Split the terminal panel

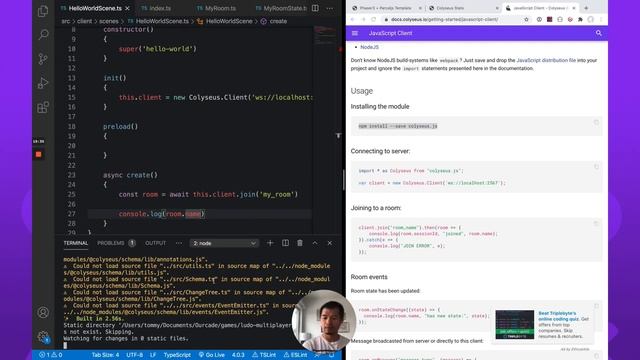pyautogui.click(x=285, y=243)
